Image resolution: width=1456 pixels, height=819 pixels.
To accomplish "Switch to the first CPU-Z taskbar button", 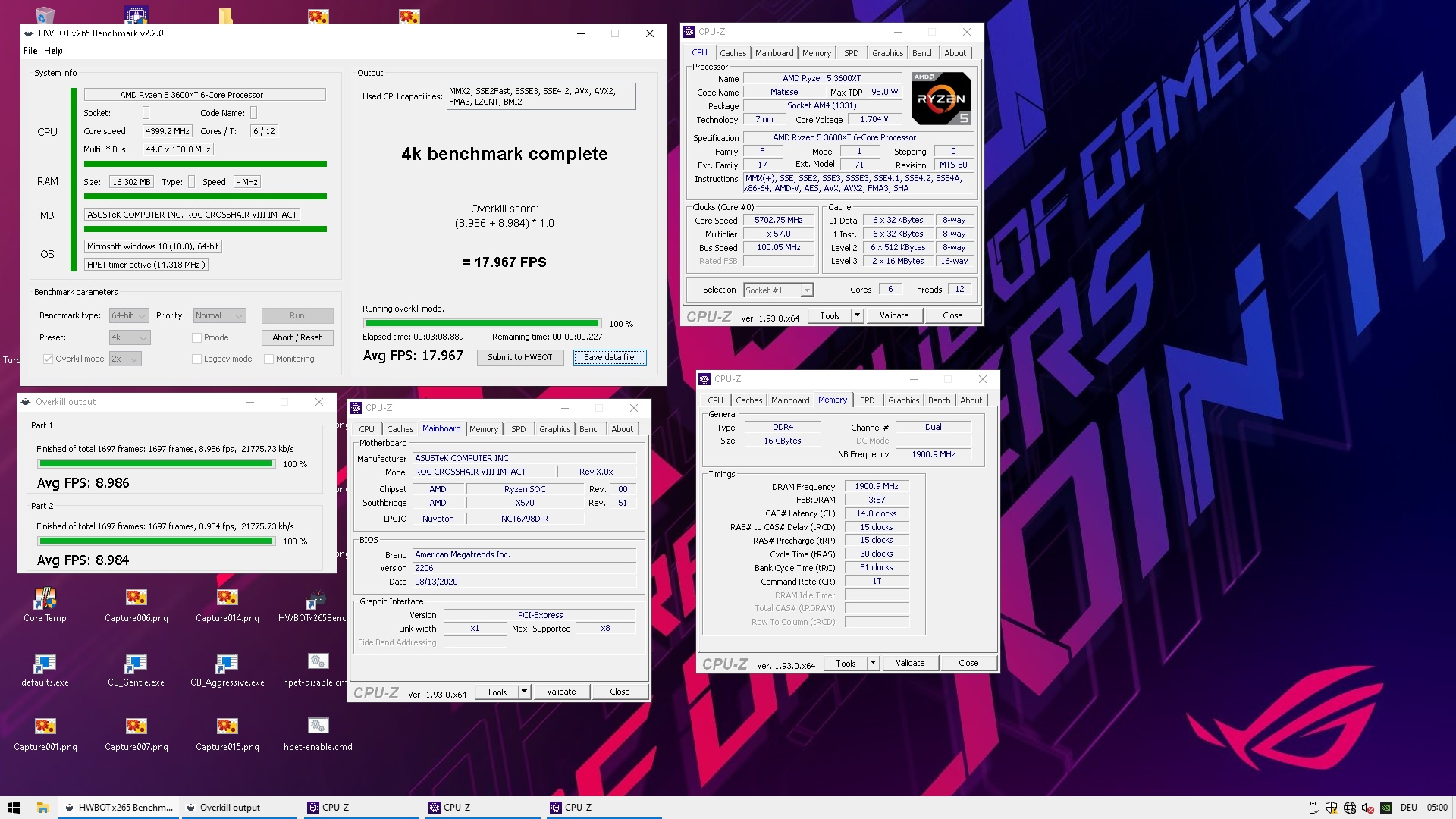I will click(x=361, y=808).
